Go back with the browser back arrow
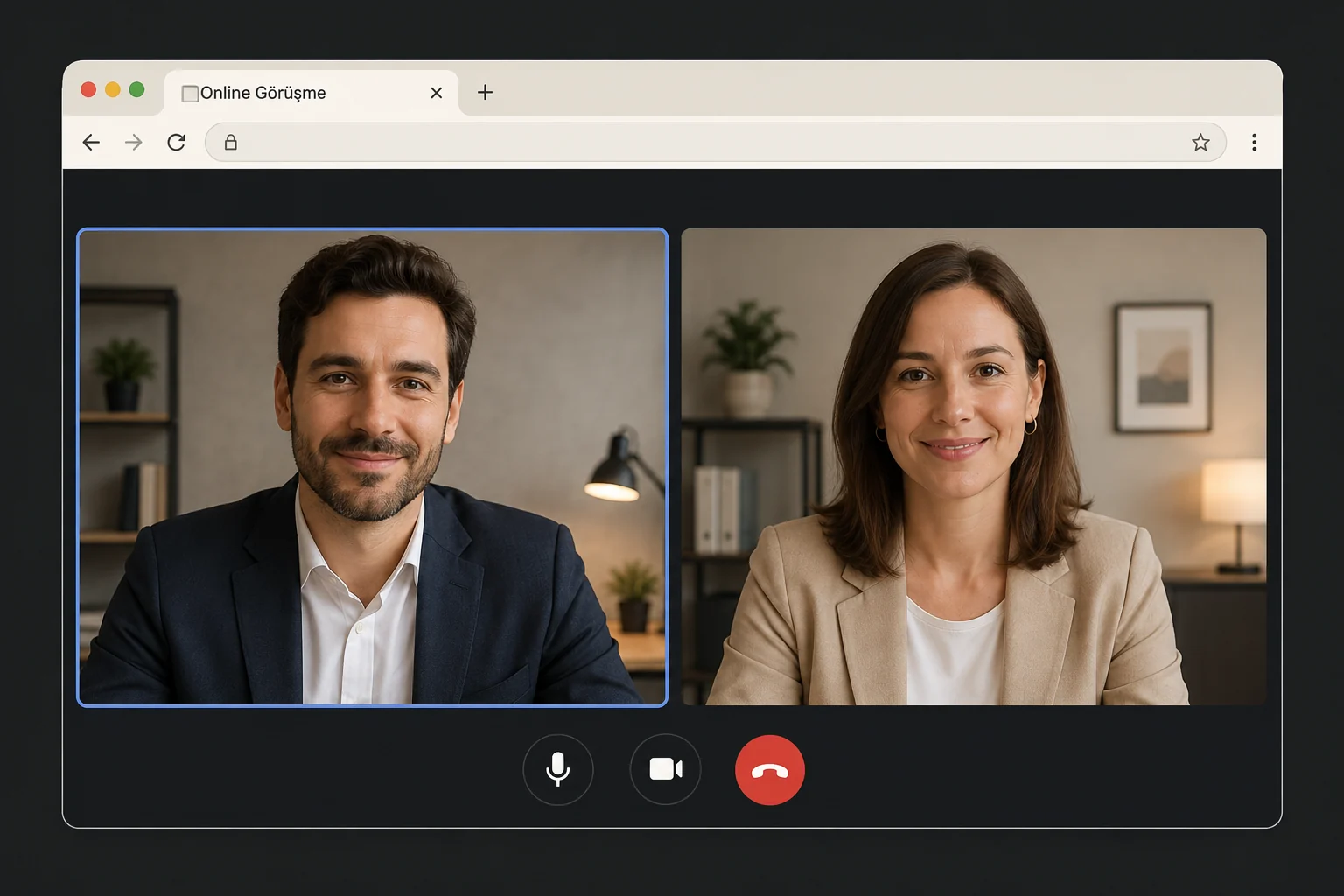This screenshot has height=896, width=1344. tap(91, 142)
